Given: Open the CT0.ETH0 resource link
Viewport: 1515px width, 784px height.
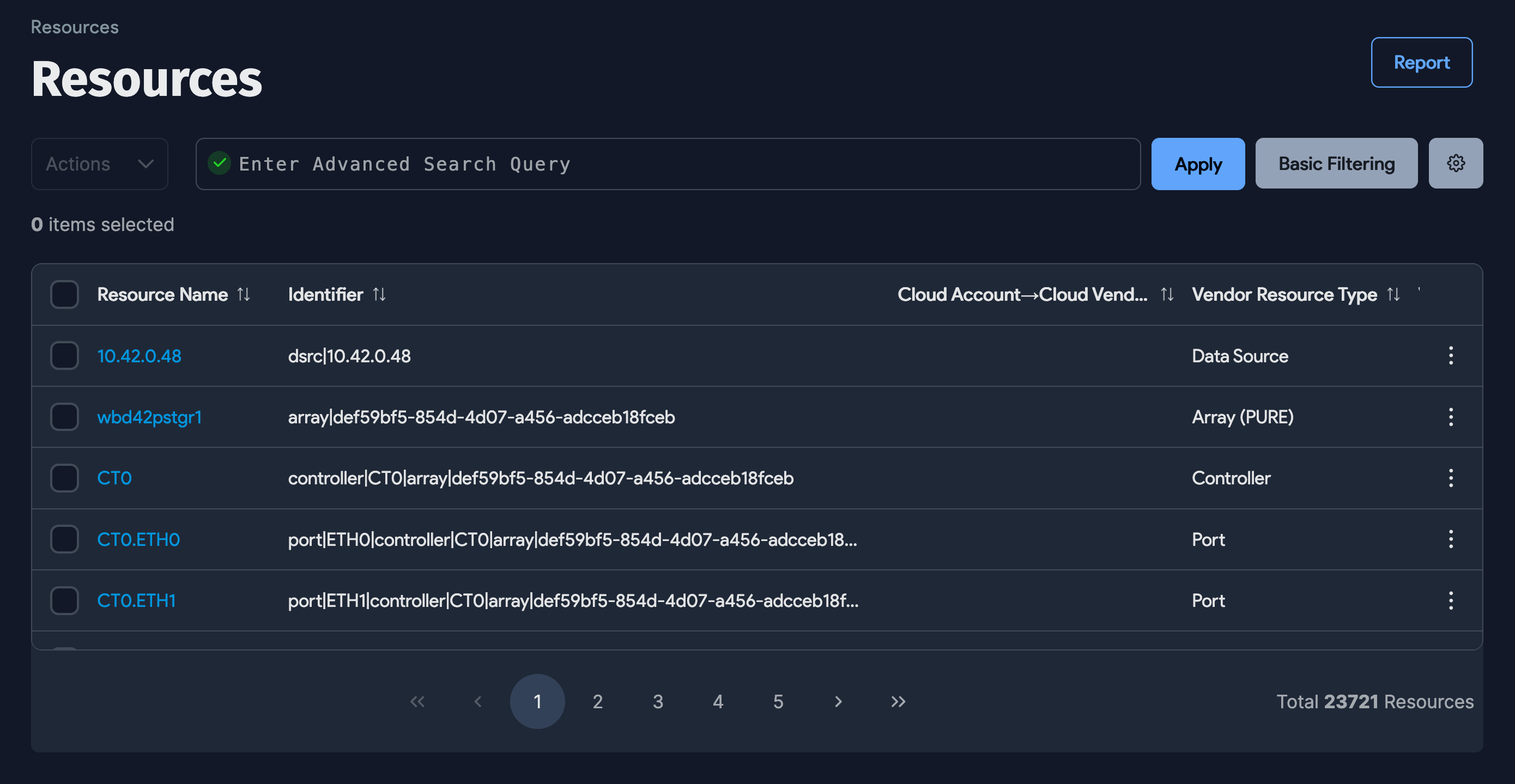Looking at the screenshot, I should click(x=138, y=539).
